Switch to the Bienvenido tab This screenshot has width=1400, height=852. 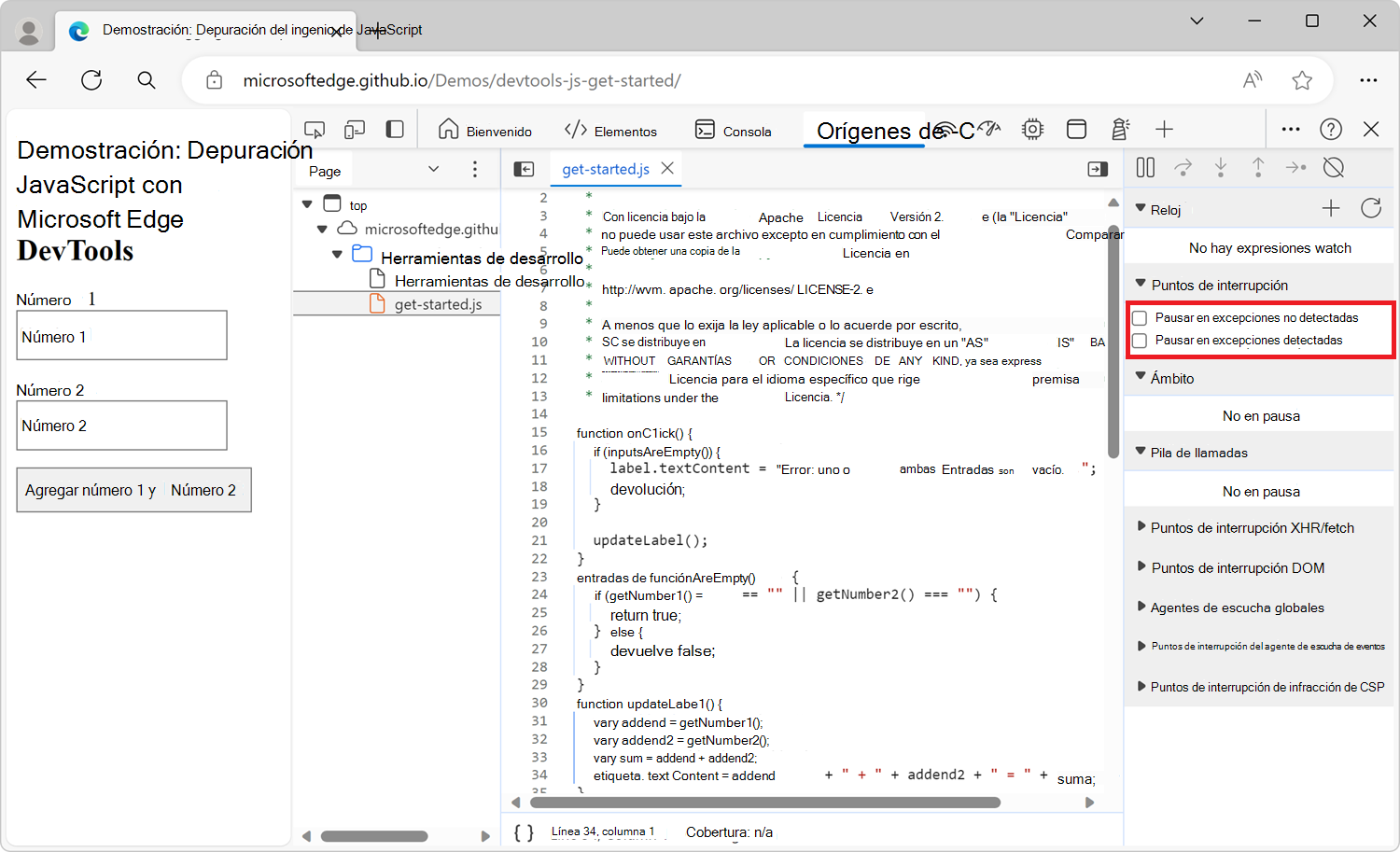click(485, 130)
